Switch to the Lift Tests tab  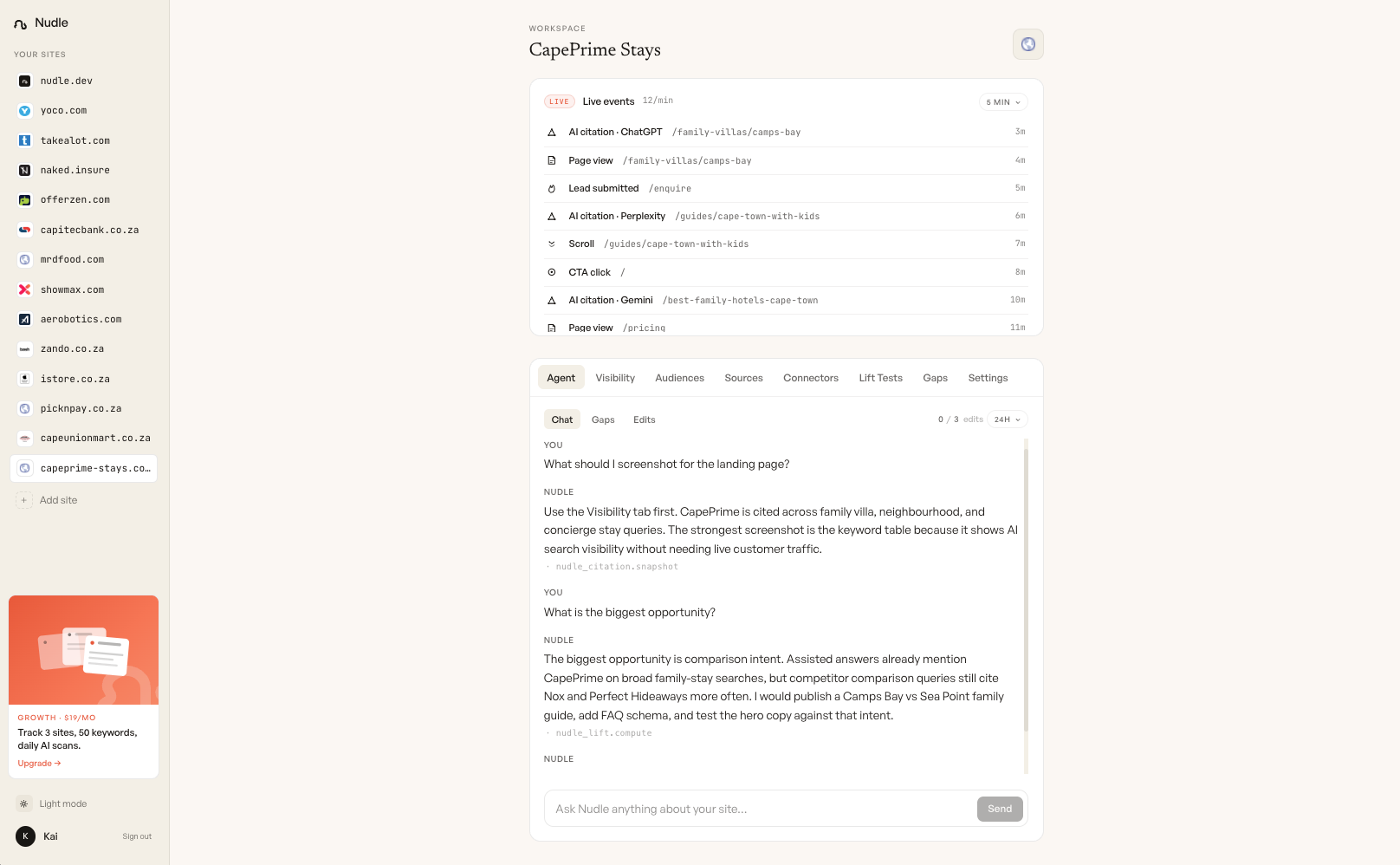coord(880,378)
